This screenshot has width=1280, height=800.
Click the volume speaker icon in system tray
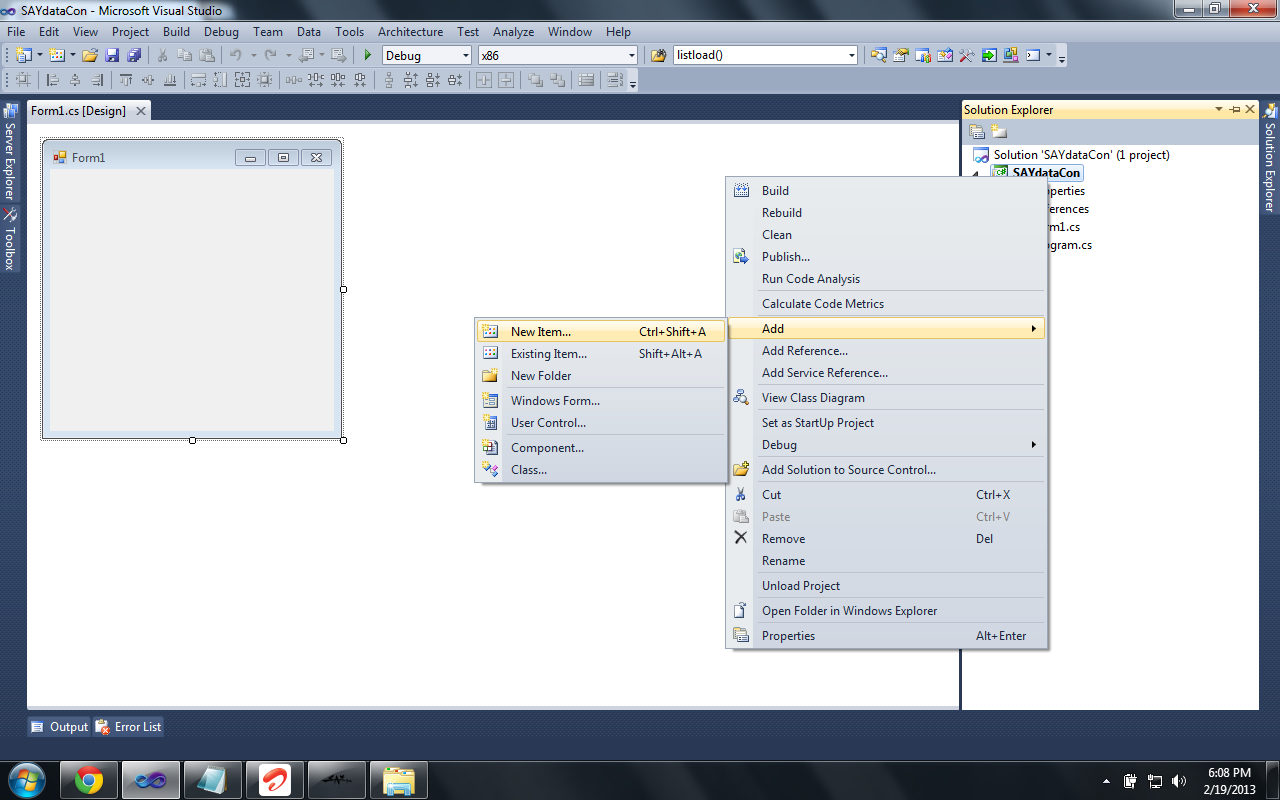coord(1179,781)
